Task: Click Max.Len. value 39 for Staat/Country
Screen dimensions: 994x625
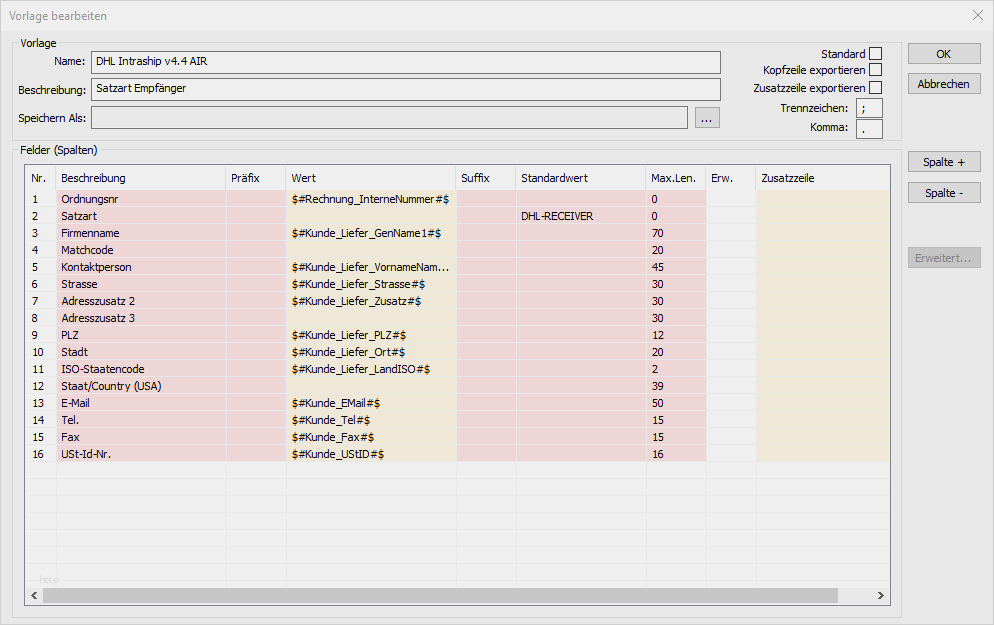Action: coord(676,386)
